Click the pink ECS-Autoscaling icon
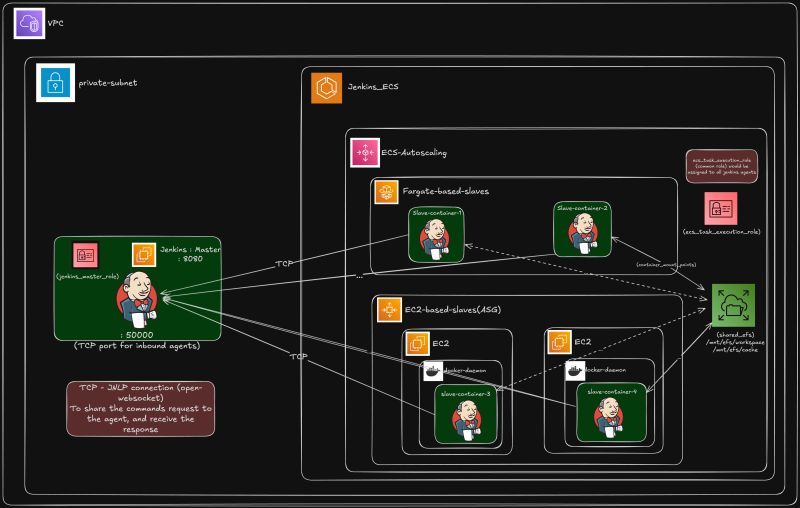This screenshot has height=508, width=800. (365, 153)
